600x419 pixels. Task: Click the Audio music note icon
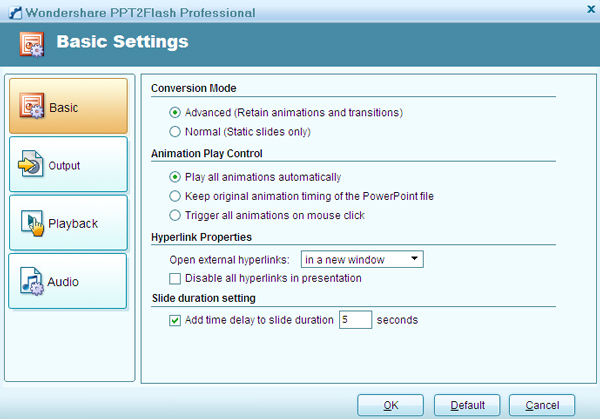33,281
